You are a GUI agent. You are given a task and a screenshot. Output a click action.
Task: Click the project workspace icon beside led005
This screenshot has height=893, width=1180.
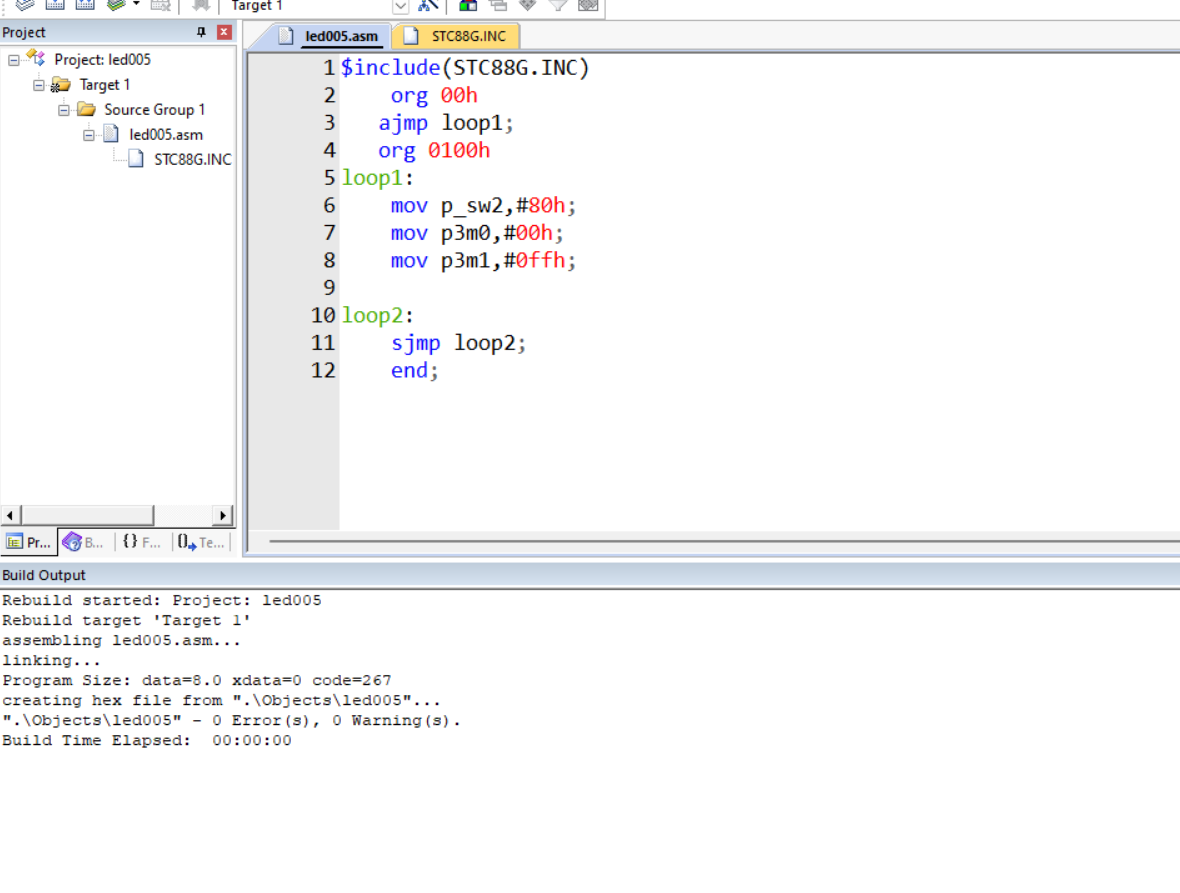coord(35,58)
